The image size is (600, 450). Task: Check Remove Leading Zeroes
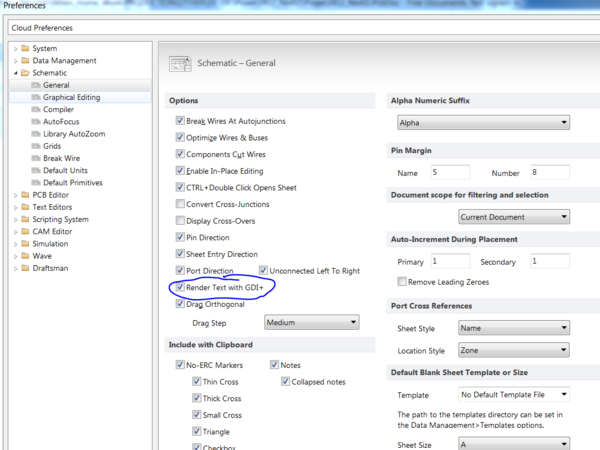(x=402, y=281)
